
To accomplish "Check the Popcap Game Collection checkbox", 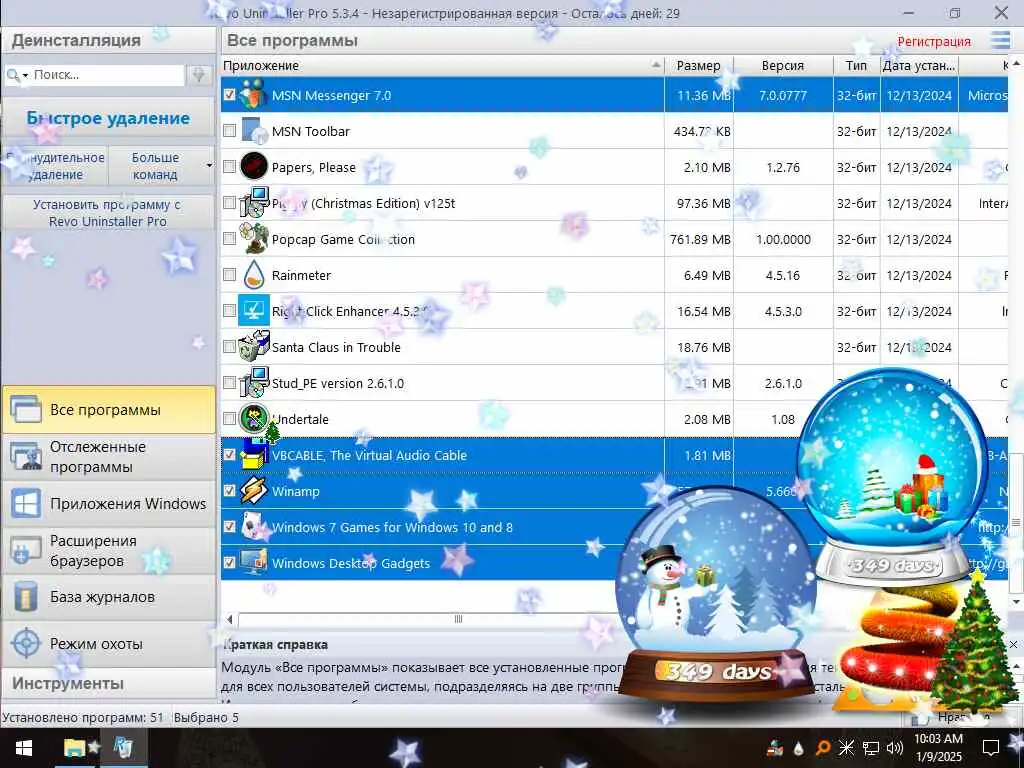I will 229,238.
